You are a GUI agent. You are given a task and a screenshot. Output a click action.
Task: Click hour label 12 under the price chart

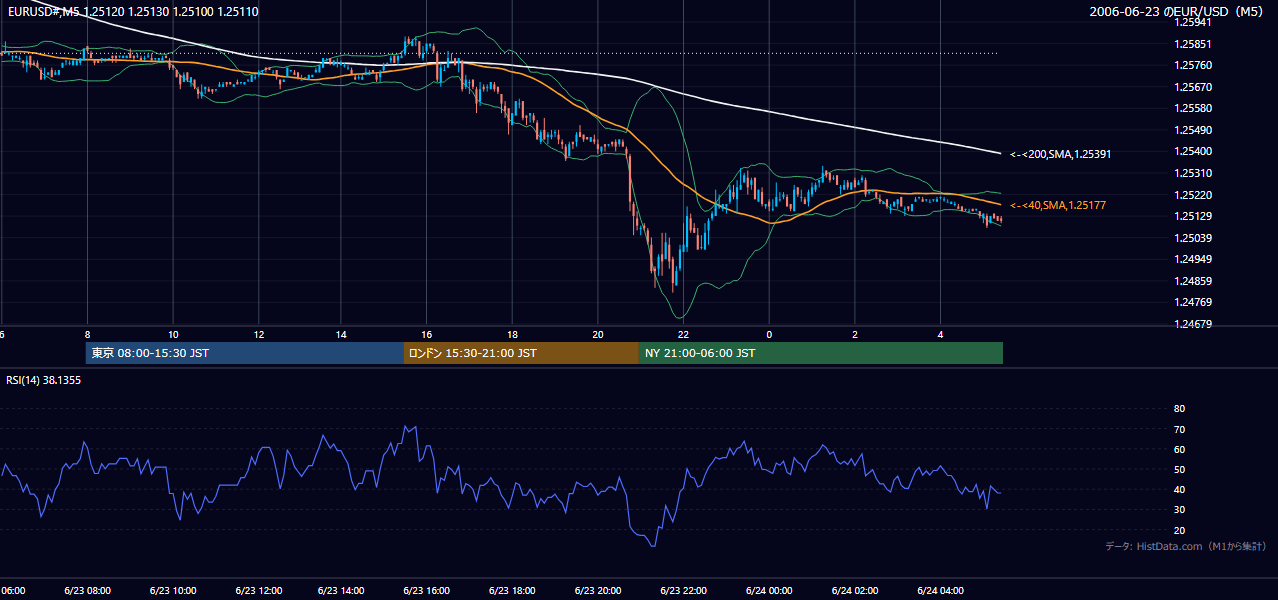point(258,334)
